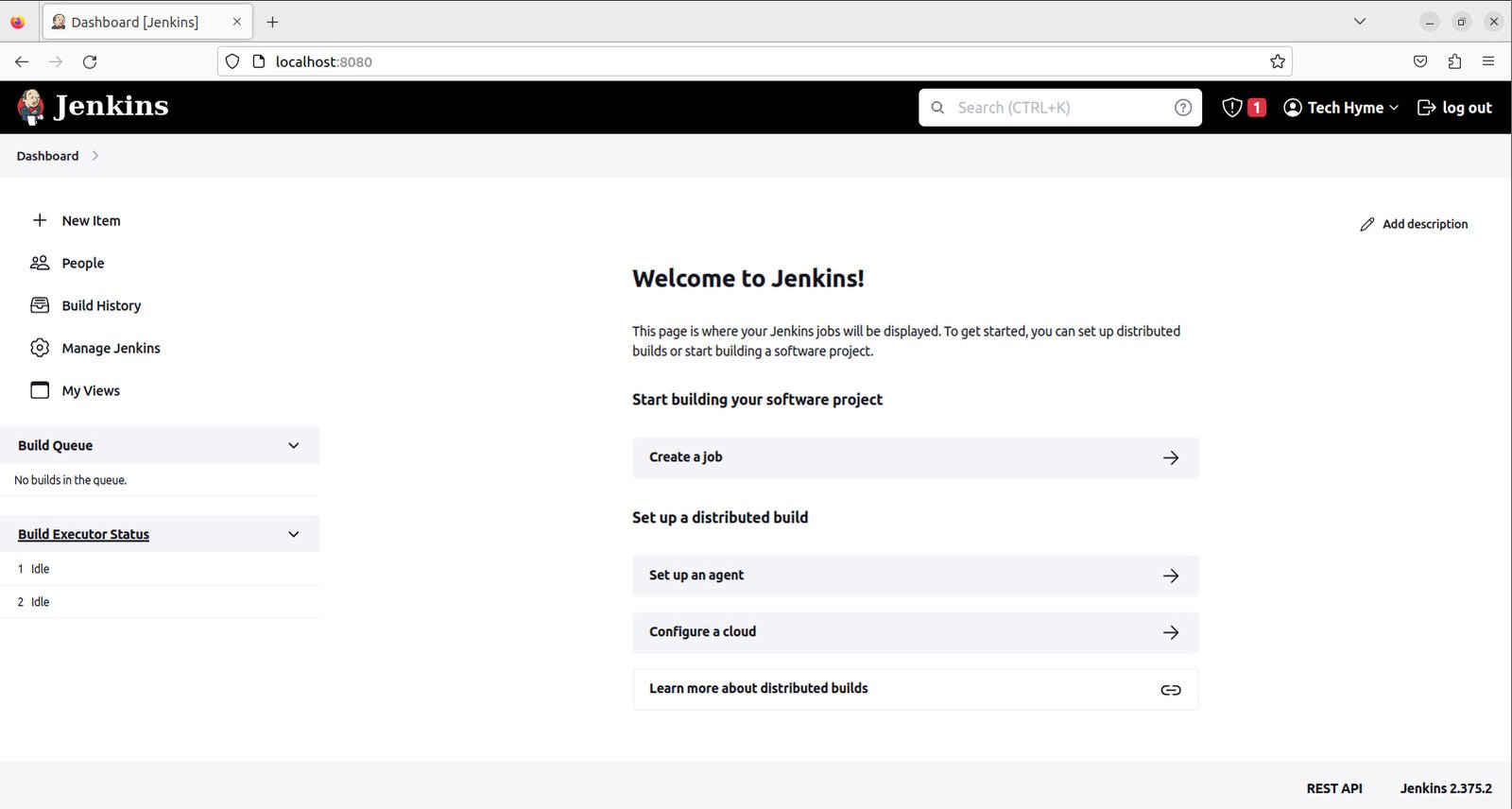Open the Build History page
This screenshot has width=1512, height=809.
(101, 305)
